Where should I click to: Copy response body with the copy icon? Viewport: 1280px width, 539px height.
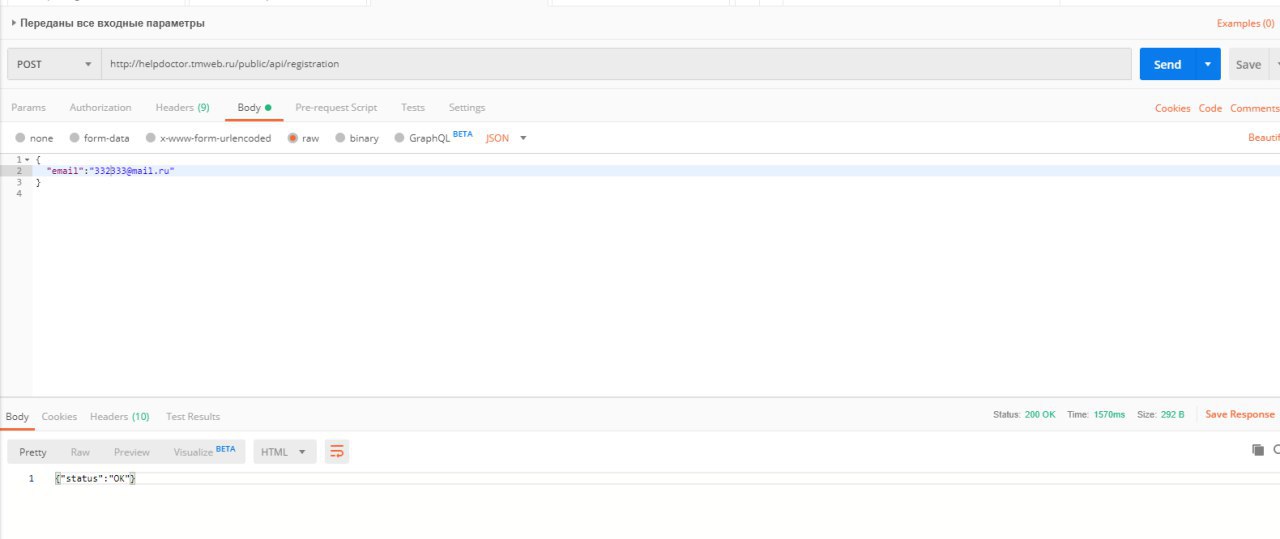[x=1258, y=450]
